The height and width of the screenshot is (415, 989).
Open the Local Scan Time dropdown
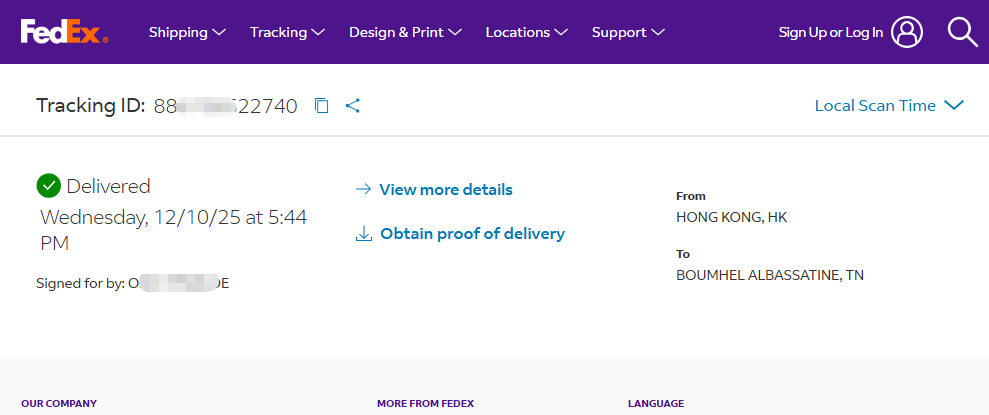[x=888, y=106]
